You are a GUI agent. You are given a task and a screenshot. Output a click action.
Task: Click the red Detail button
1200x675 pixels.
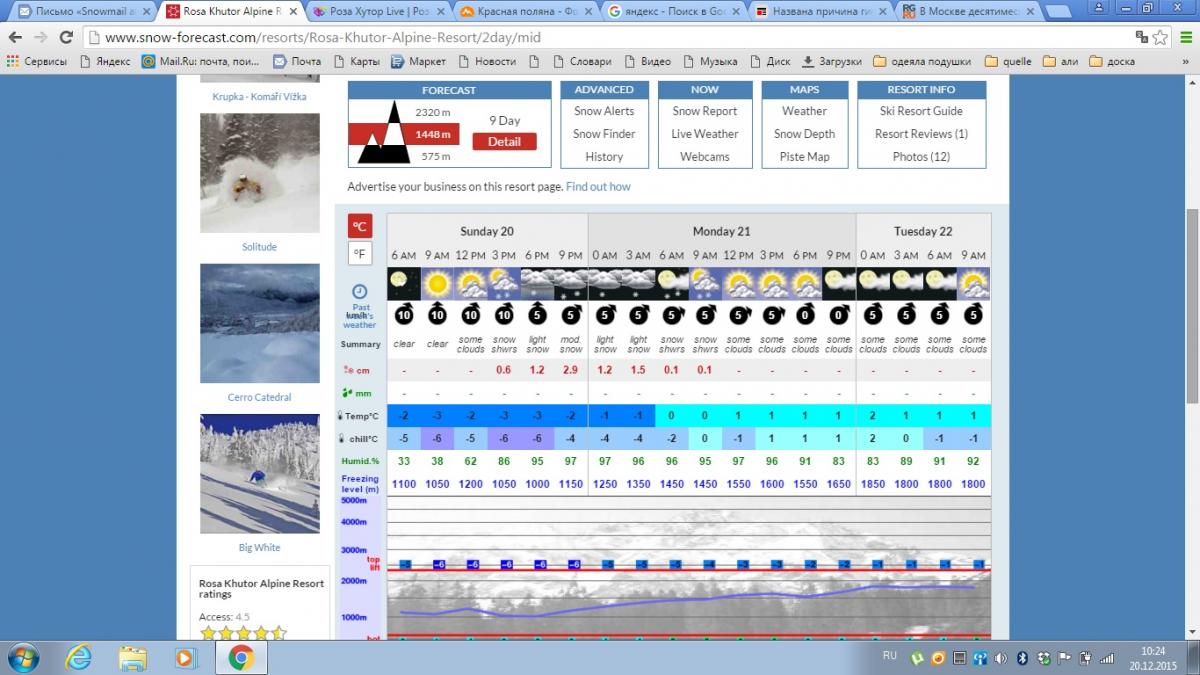[504, 142]
